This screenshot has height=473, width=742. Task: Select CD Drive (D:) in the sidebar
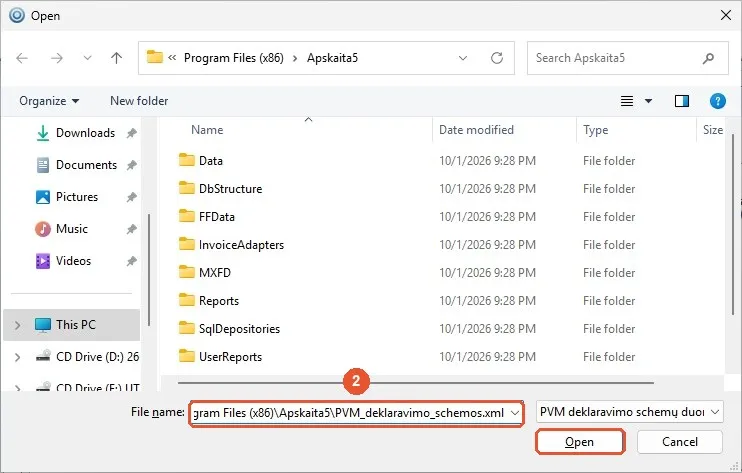click(97, 357)
